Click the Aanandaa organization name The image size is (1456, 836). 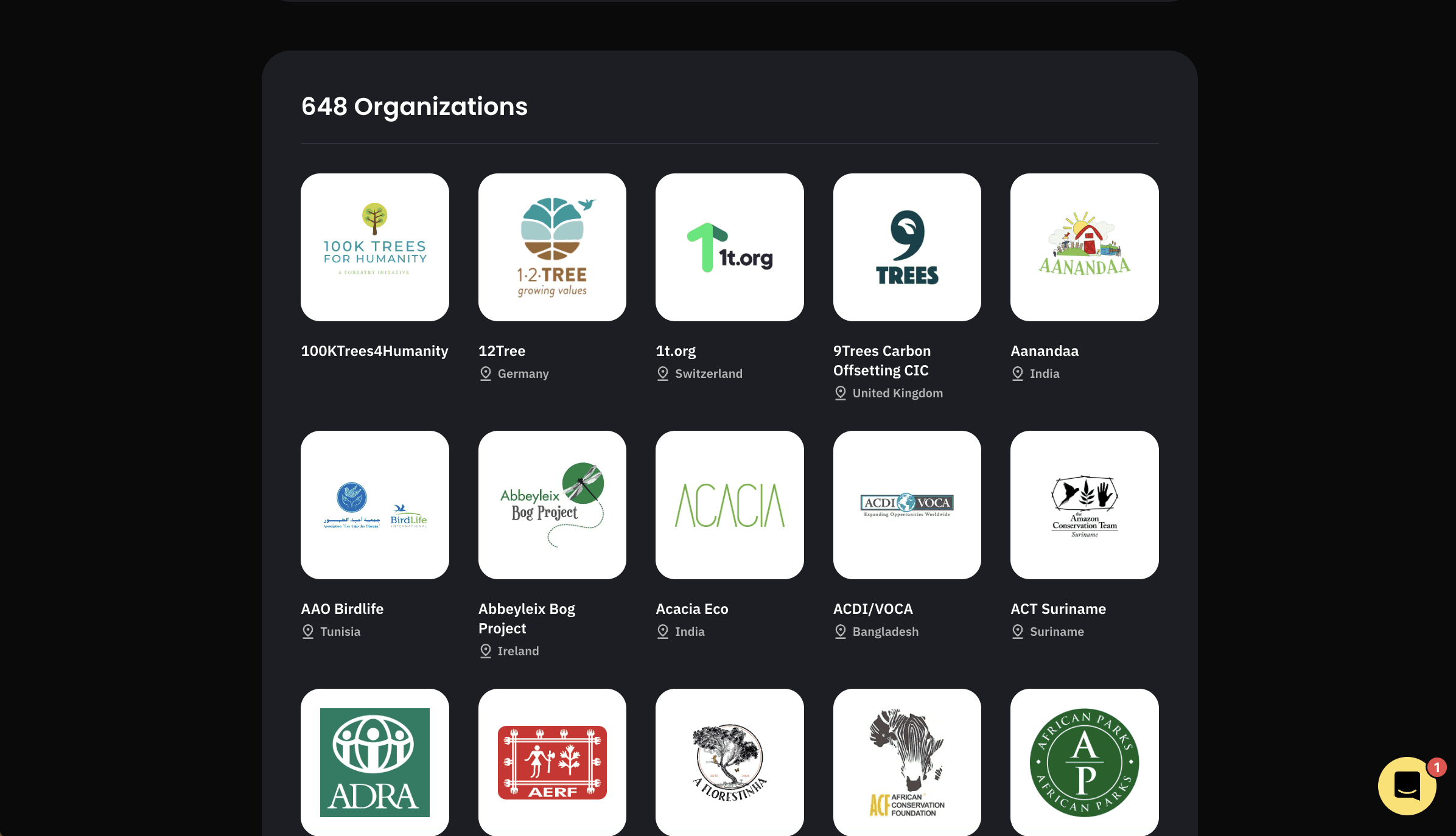[1045, 351]
